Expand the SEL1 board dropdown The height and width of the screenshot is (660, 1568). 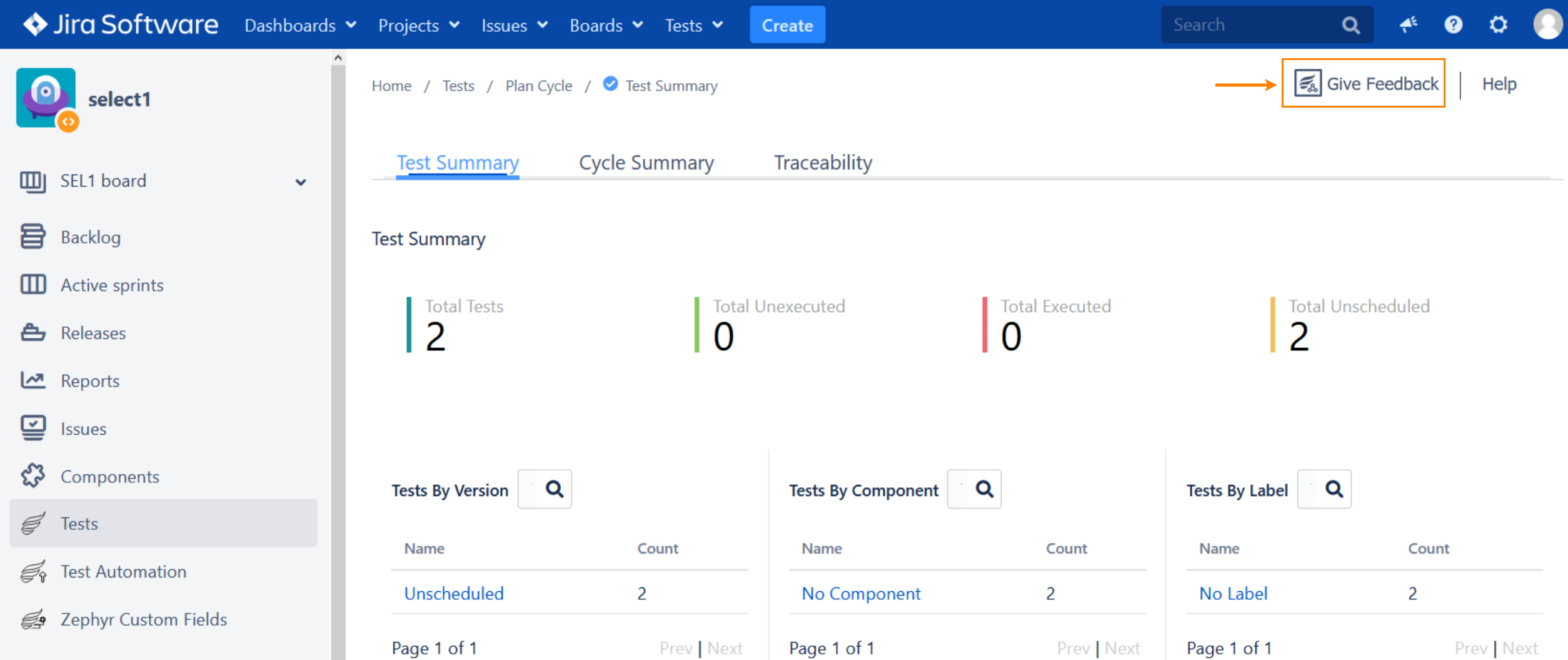pyautogui.click(x=301, y=182)
